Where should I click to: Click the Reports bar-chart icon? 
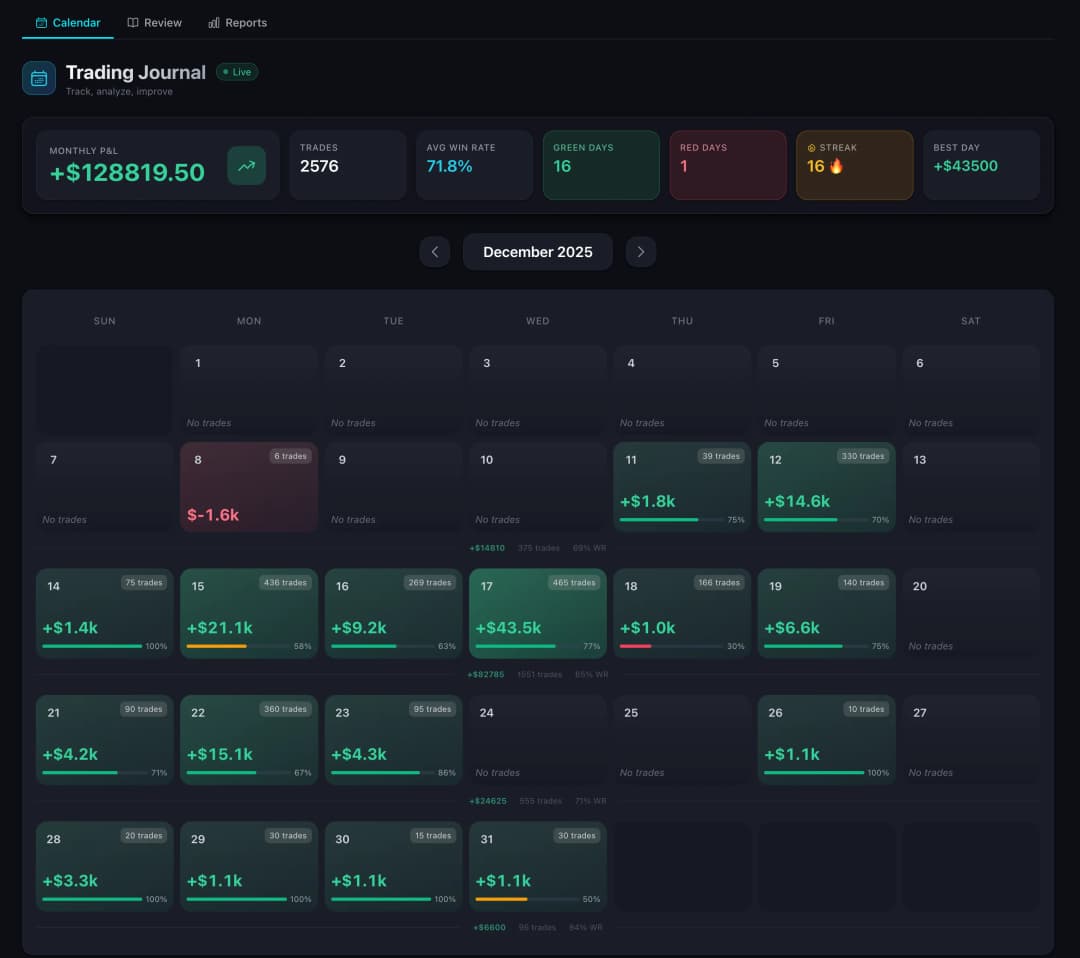tap(212, 22)
